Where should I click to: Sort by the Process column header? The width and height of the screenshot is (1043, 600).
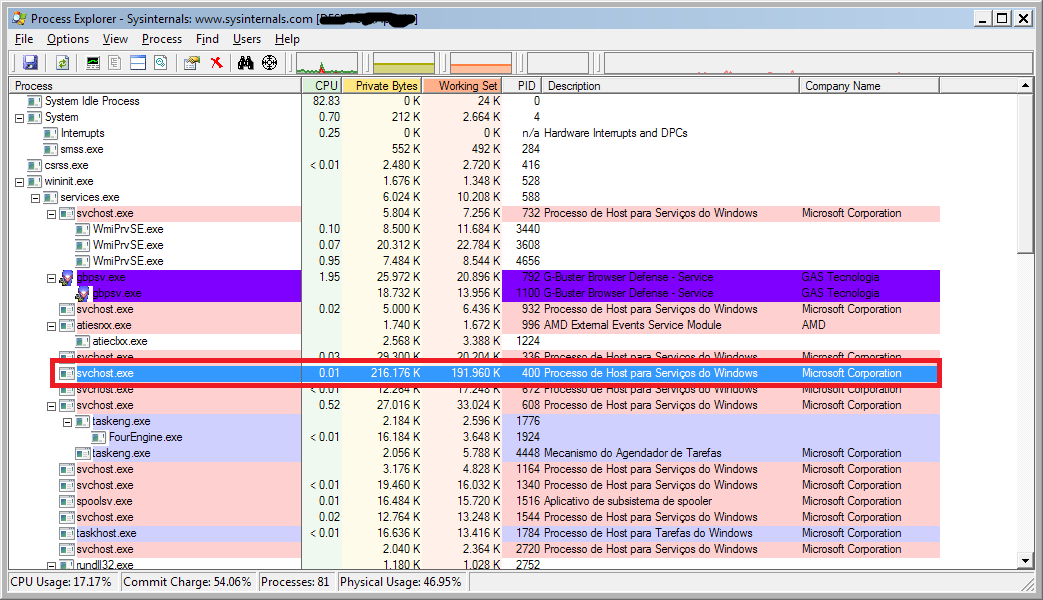coord(155,86)
